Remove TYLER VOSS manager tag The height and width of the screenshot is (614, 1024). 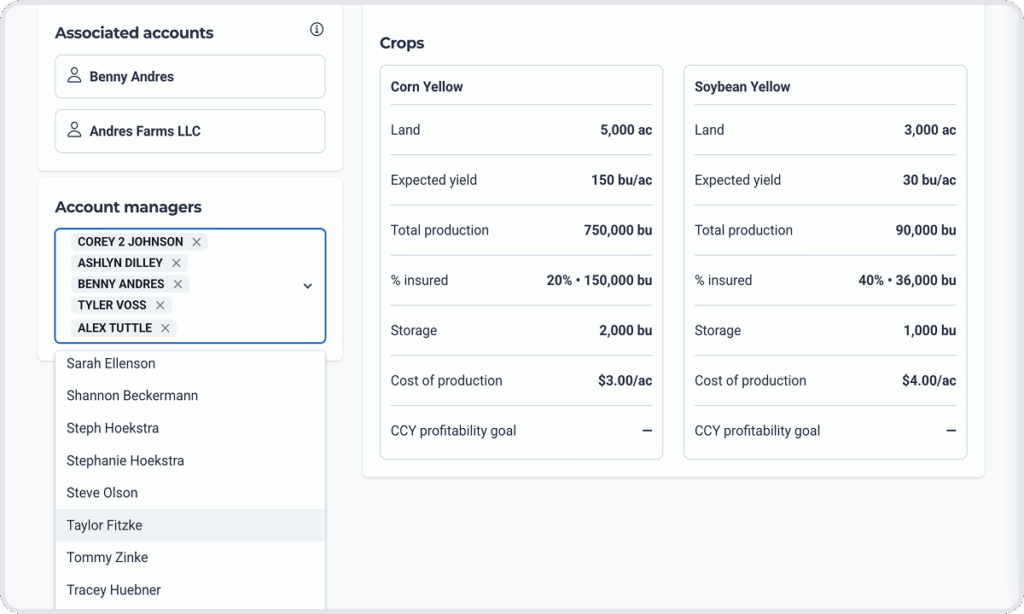[160, 305]
